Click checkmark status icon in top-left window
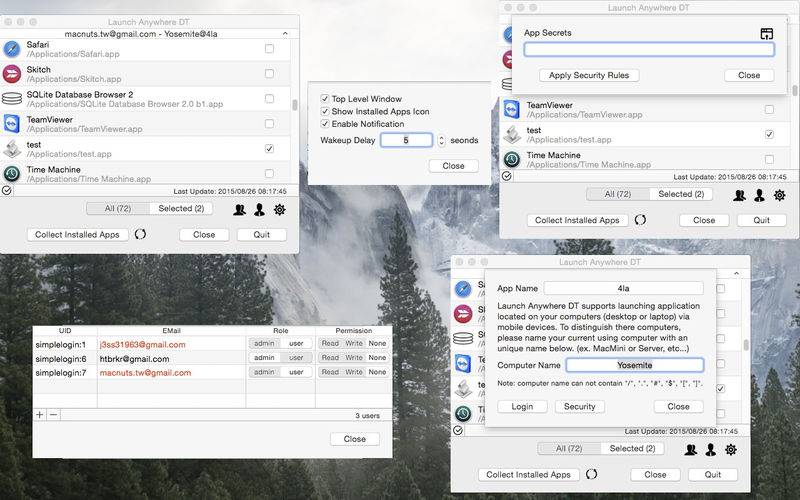This screenshot has width=800, height=500. pyautogui.click(x=7, y=190)
